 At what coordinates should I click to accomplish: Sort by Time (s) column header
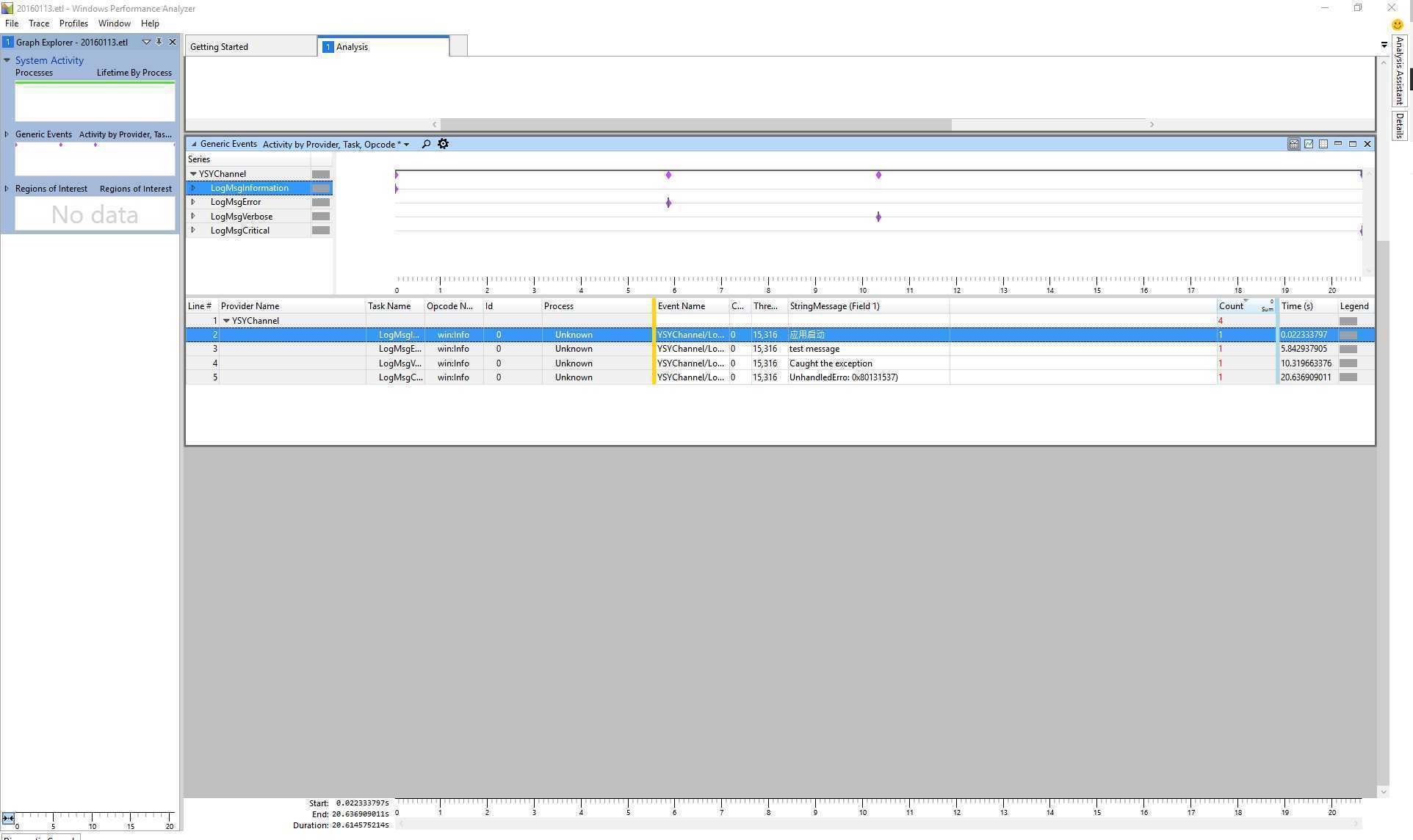coord(1308,306)
